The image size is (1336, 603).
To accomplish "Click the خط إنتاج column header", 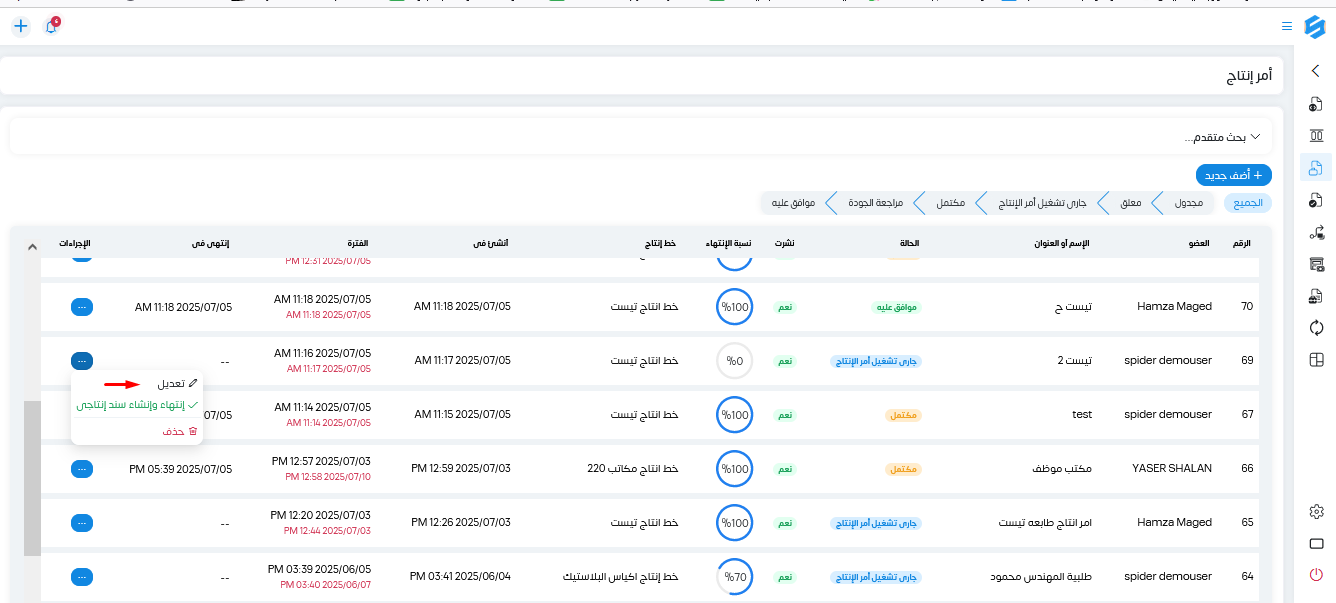I will pyautogui.click(x=660, y=244).
